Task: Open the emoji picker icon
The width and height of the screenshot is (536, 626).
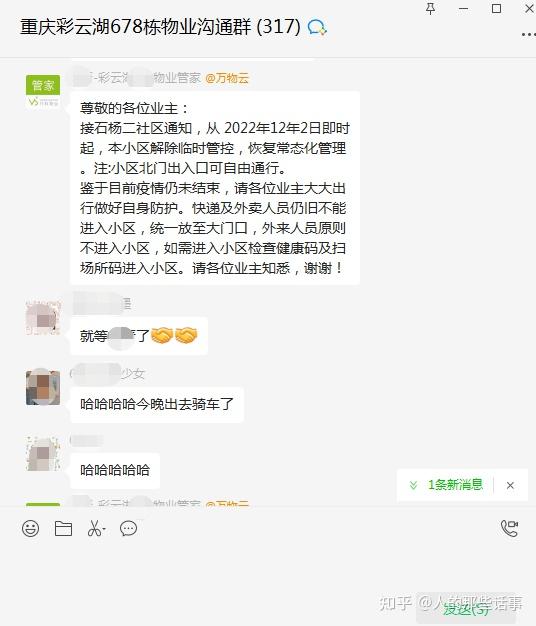Action: click(x=30, y=529)
